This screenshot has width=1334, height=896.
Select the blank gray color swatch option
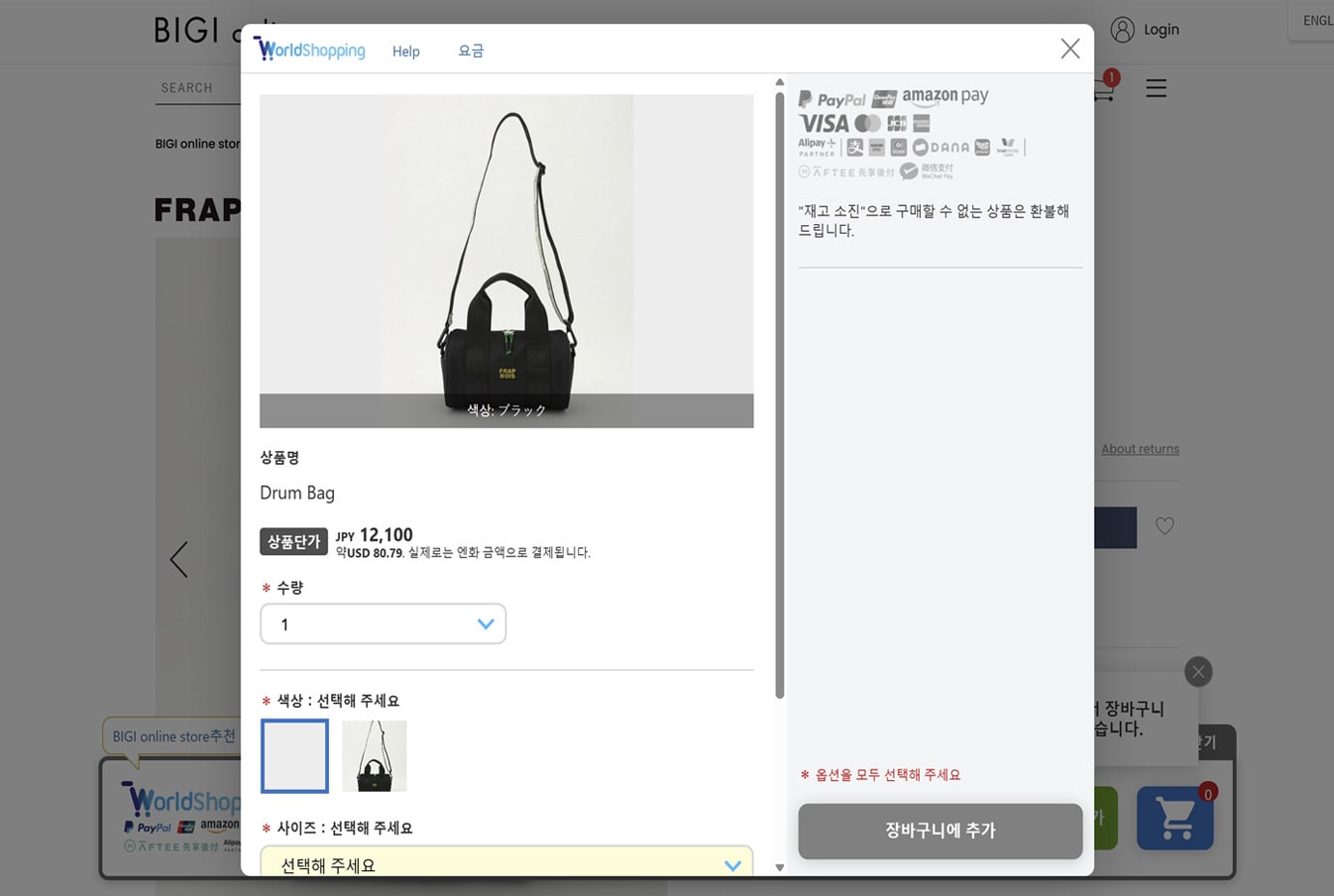point(294,756)
